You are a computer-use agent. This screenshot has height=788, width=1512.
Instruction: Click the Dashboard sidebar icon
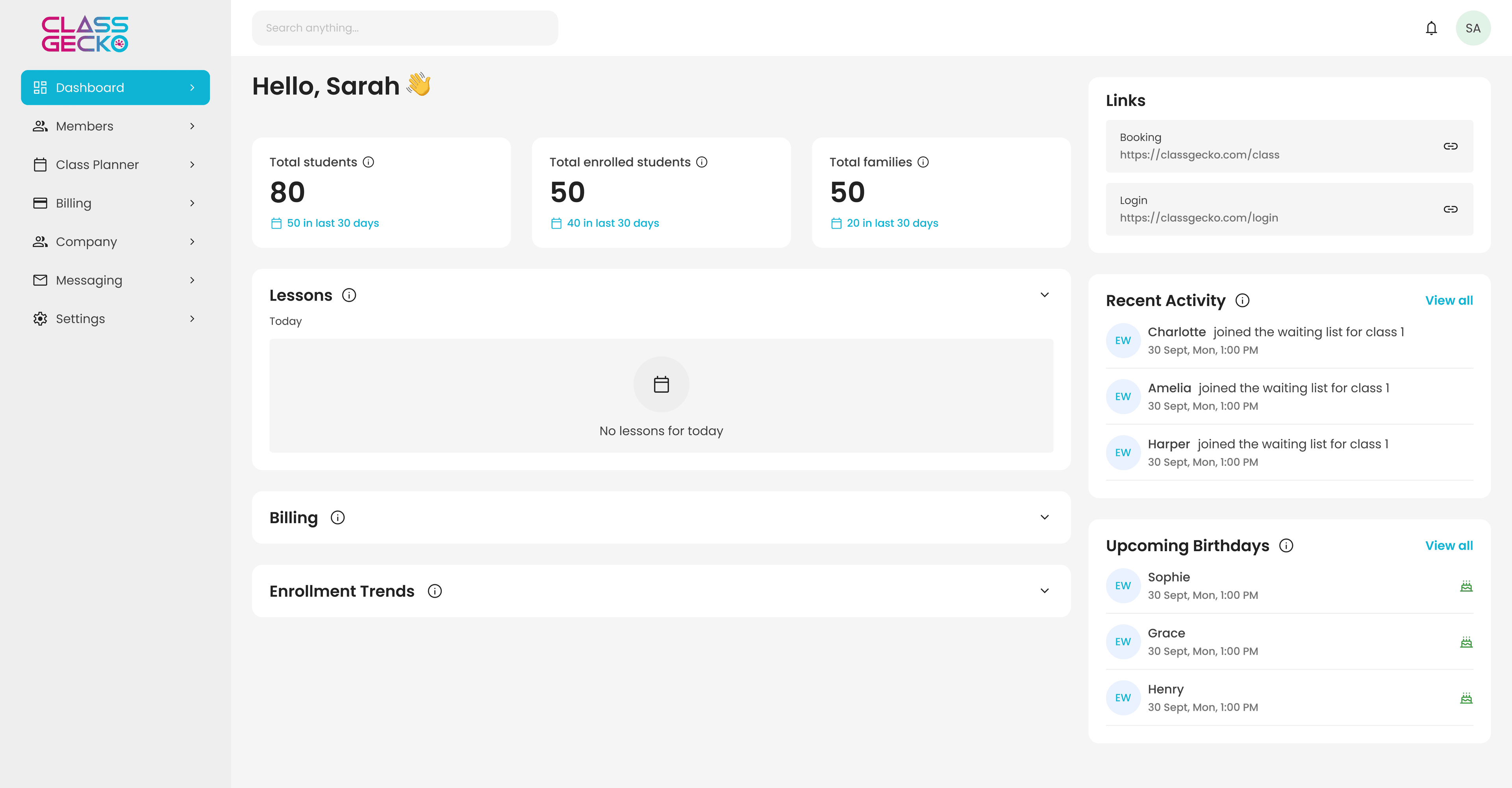40,87
